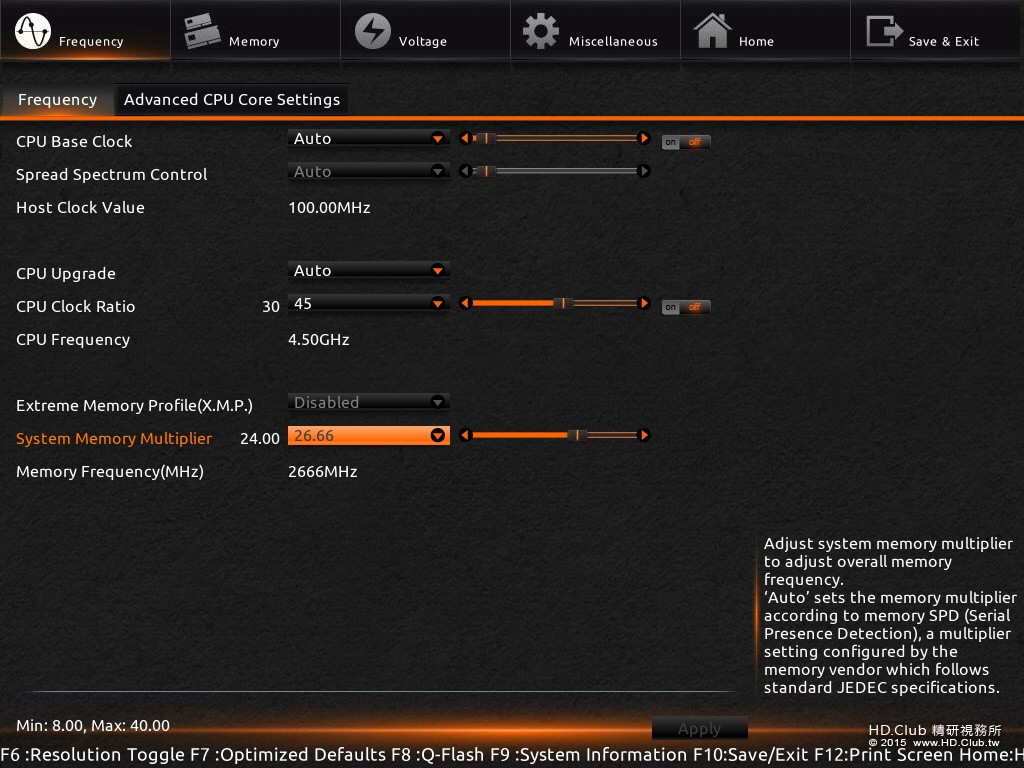This screenshot has height=768, width=1024.
Task: Open the Save & Exit menu
Action: coord(936,31)
